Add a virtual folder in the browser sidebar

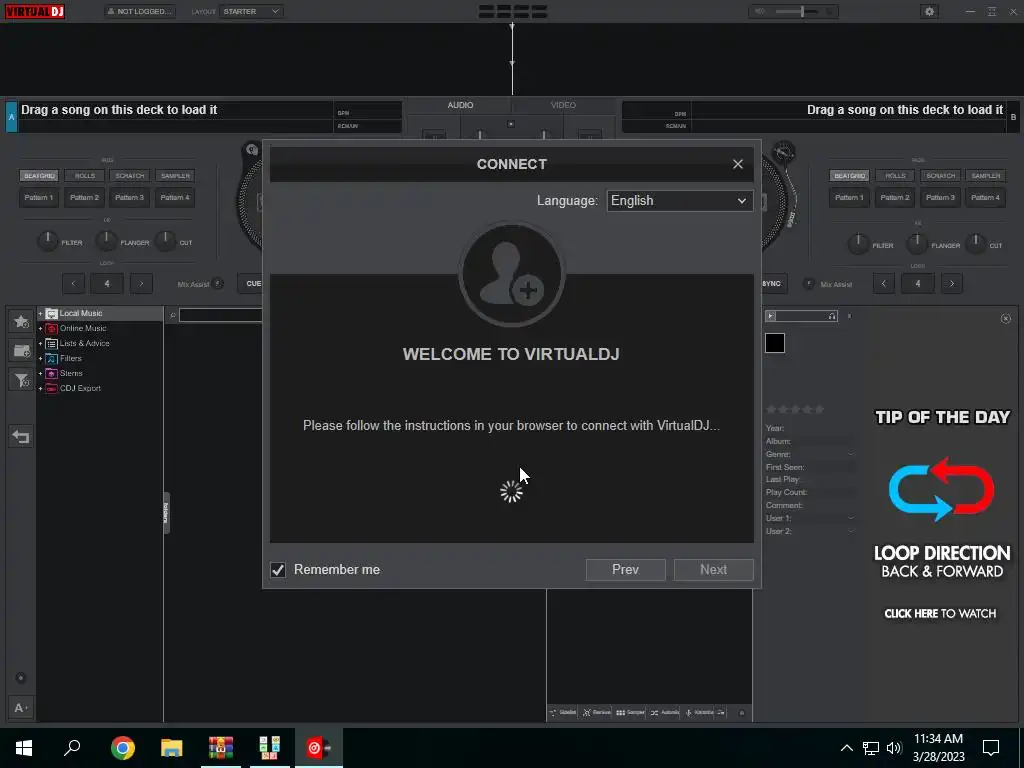[x=21, y=351]
